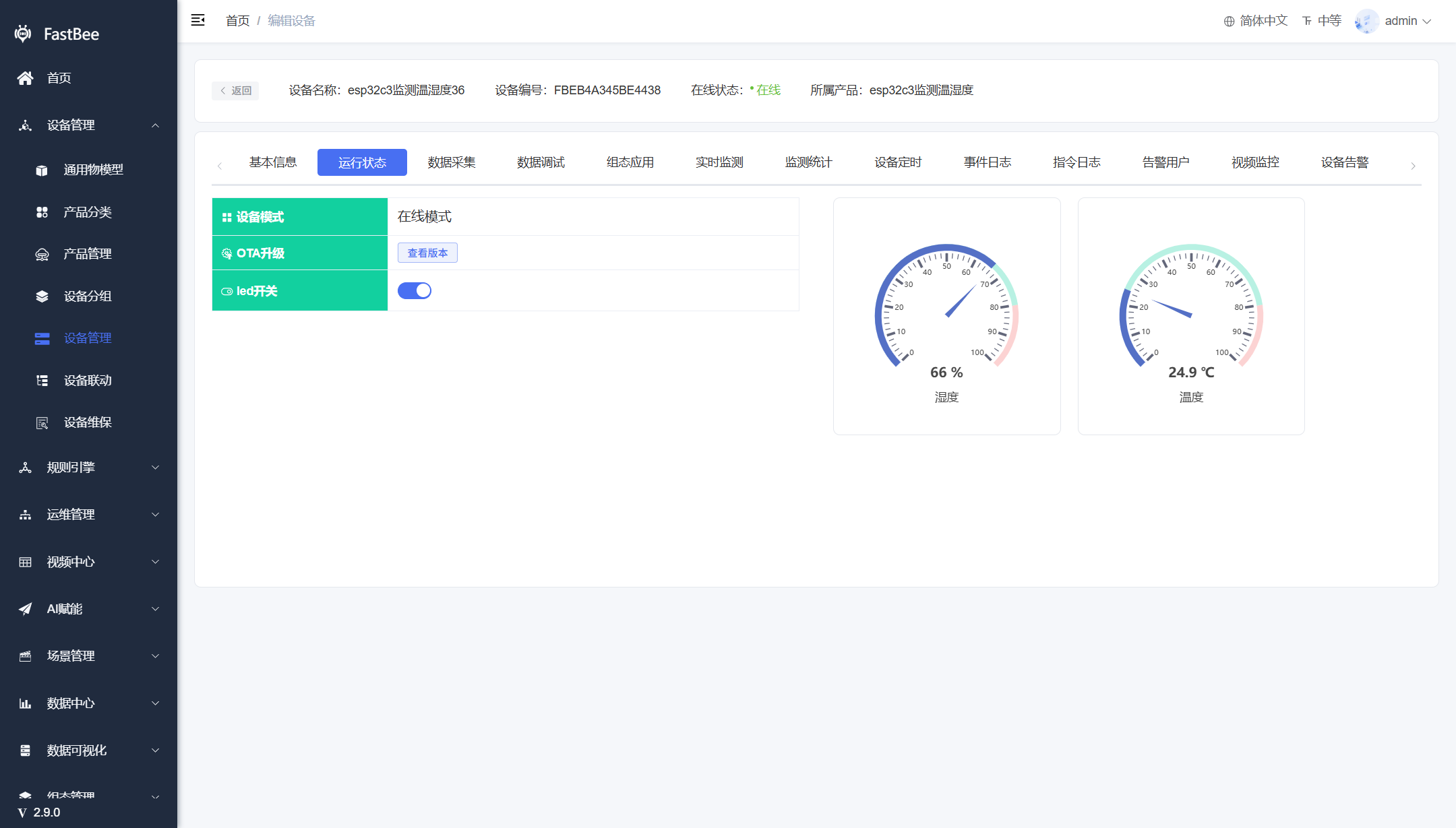
Task: Click the 规则引擎 icon
Action: (x=25, y=468)
